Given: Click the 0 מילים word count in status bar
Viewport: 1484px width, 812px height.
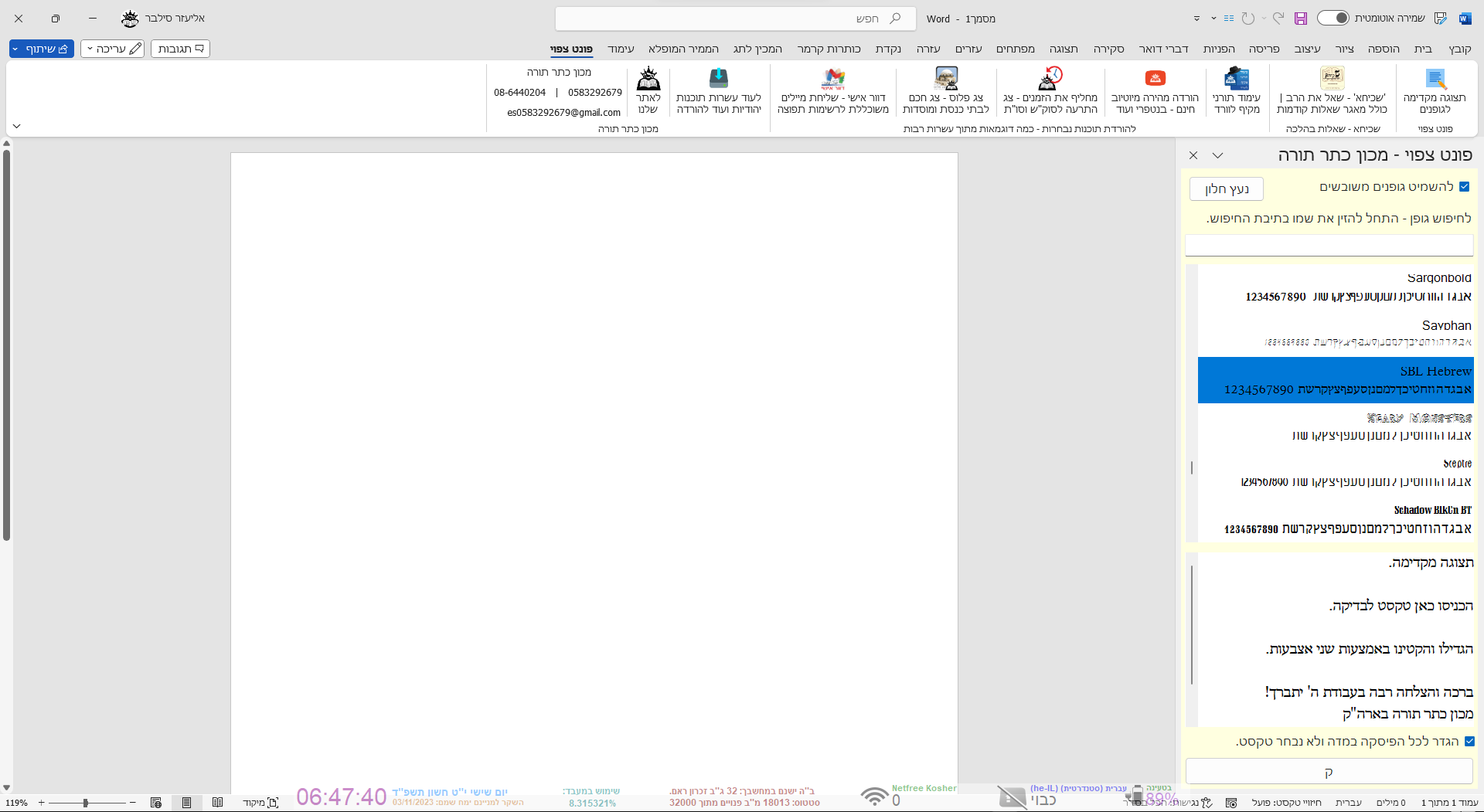Looking at the screenshot, I should point(1391,803).
